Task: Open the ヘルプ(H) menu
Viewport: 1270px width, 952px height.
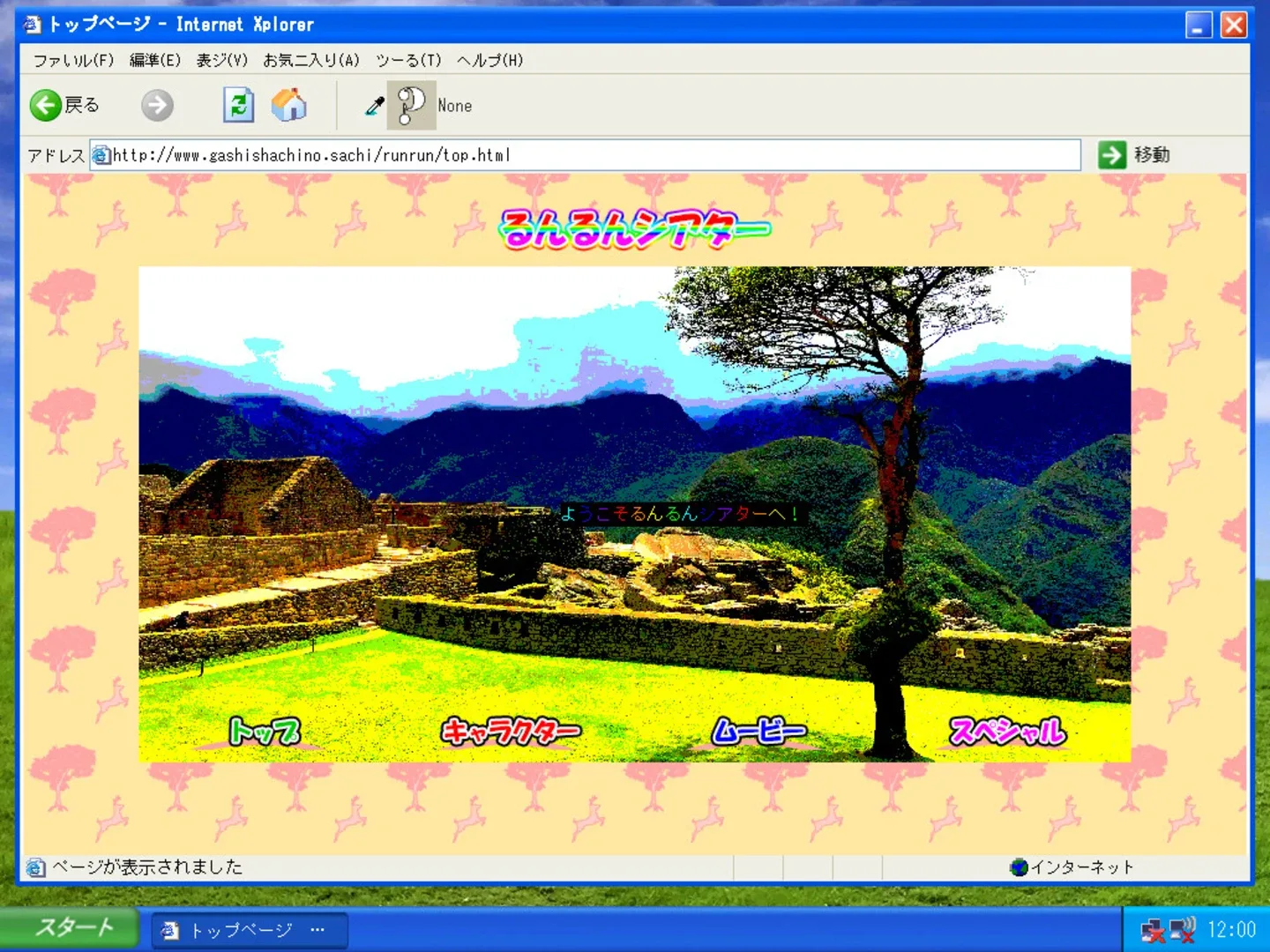Action: [489, 60]
